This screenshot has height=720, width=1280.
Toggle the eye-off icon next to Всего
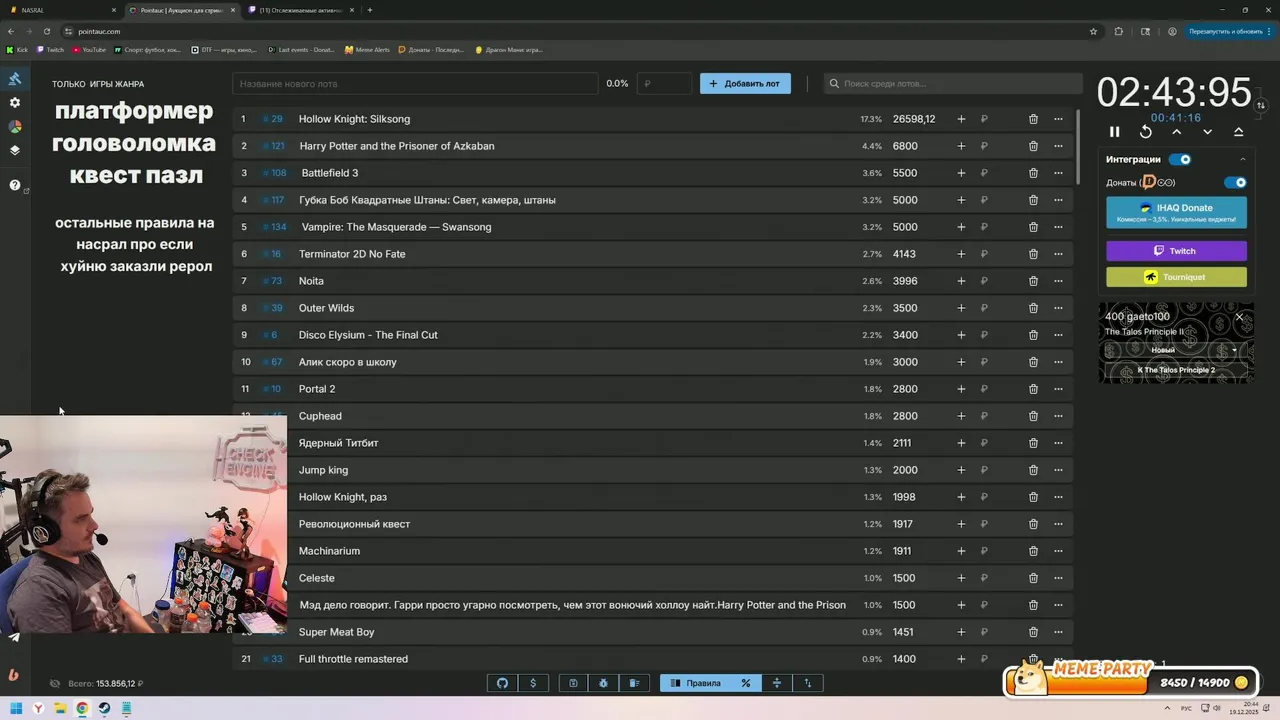coord(55,684)
